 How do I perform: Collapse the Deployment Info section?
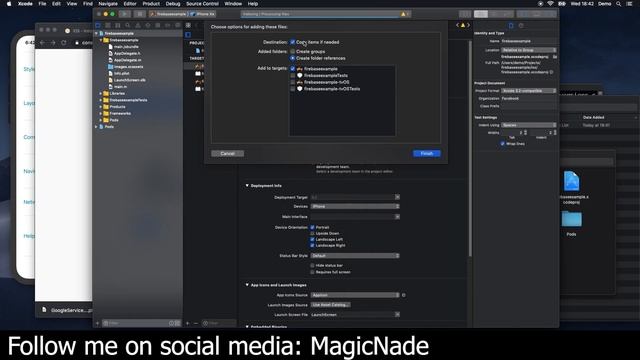pos(247,186)
